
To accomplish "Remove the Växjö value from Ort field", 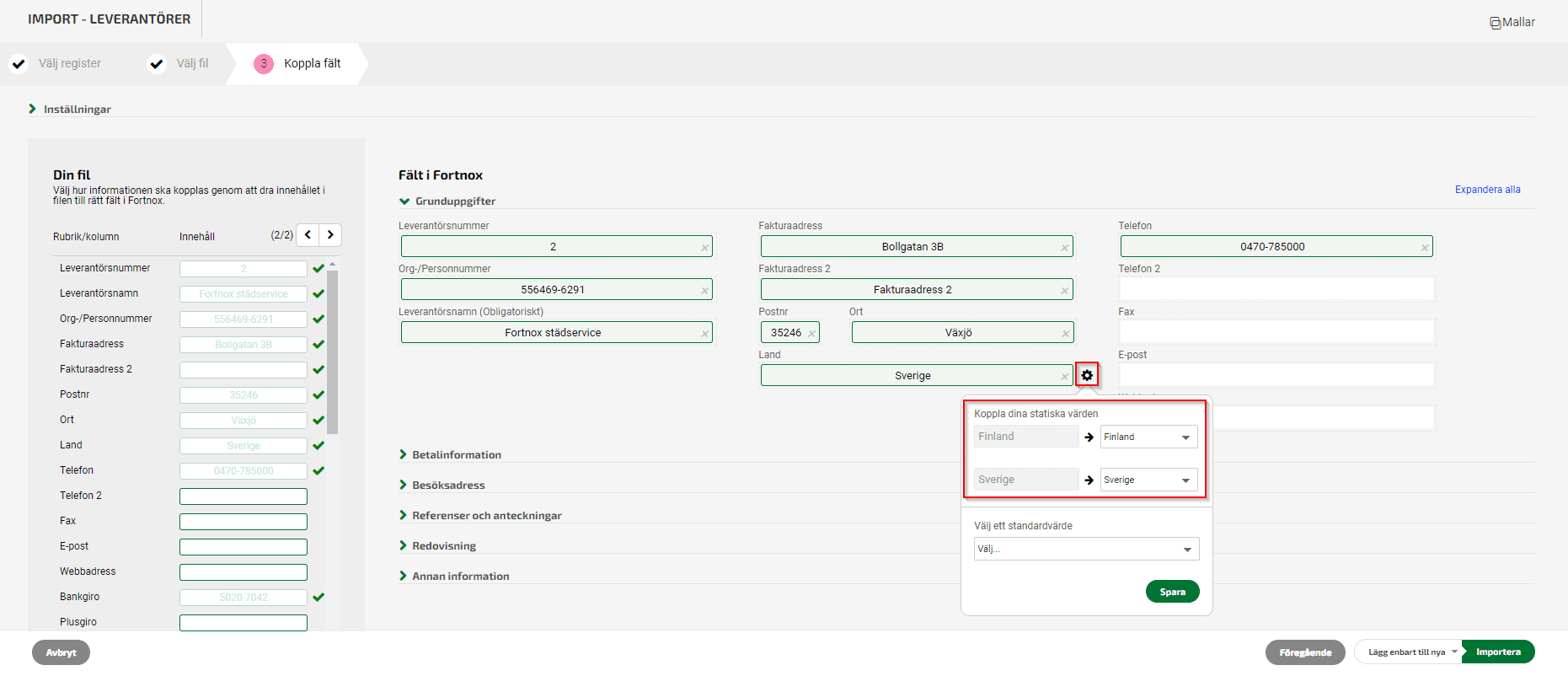I will 1065,333.
